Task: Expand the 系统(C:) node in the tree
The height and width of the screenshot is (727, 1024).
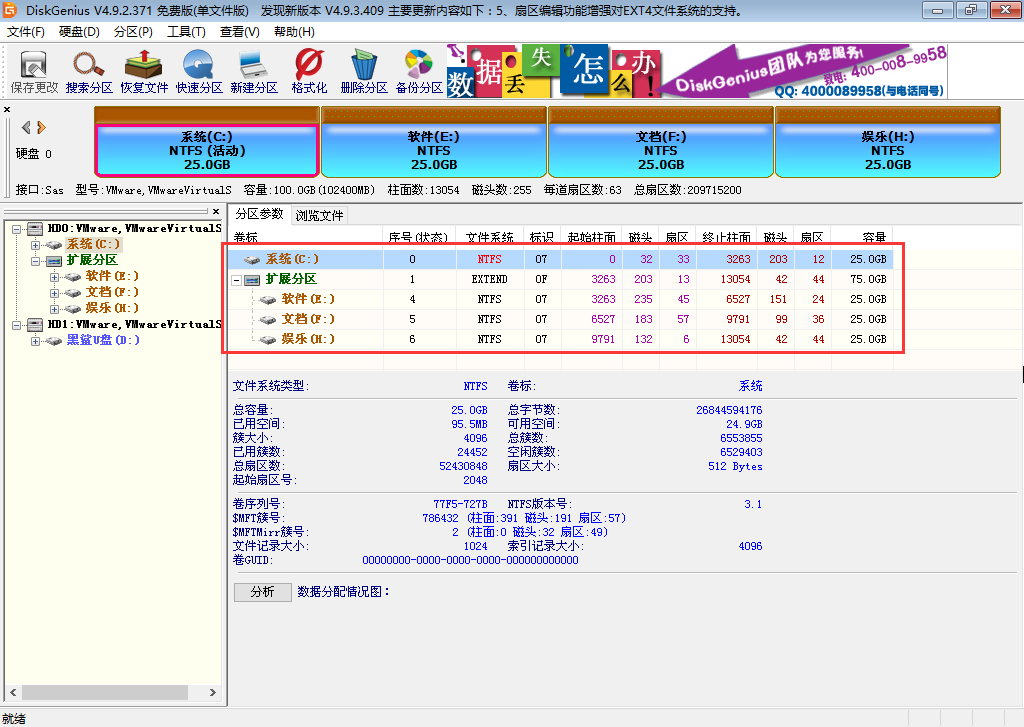Action: click(36, 244)
